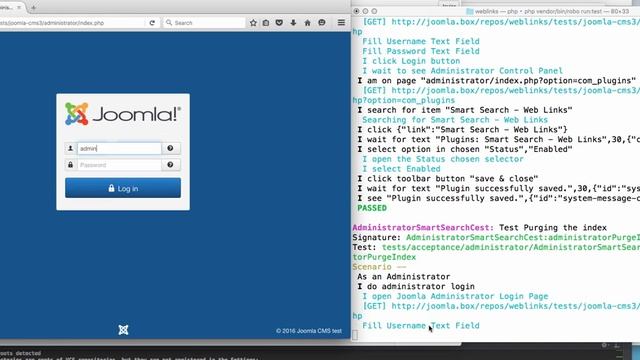The width and height of the screenshot is (640, 360).
Task: Click the help icon beside username field
Action: click(x=171, y=149)
